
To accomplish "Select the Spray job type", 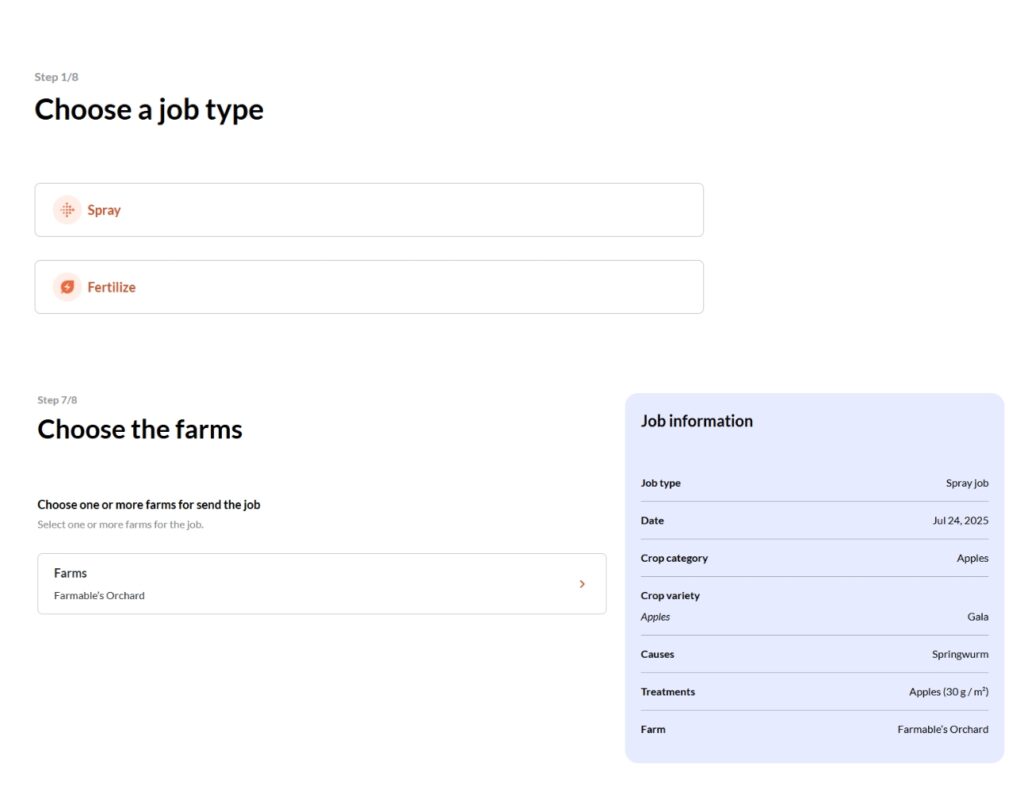I will 369,210.
